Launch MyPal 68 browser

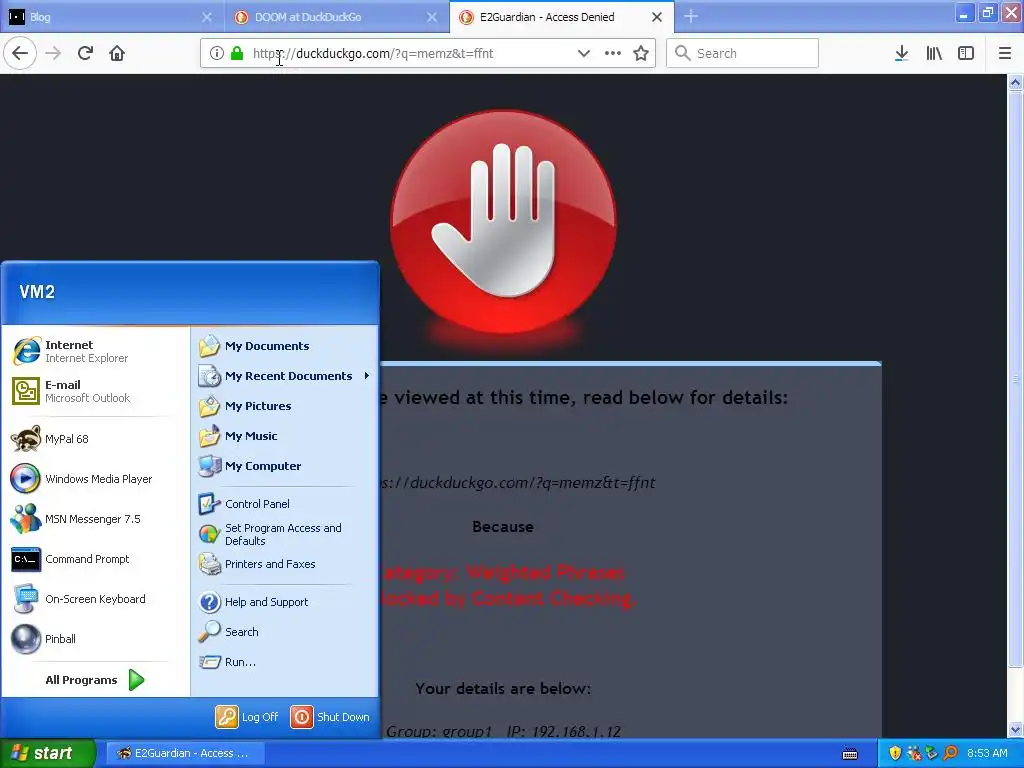(95, 439)
